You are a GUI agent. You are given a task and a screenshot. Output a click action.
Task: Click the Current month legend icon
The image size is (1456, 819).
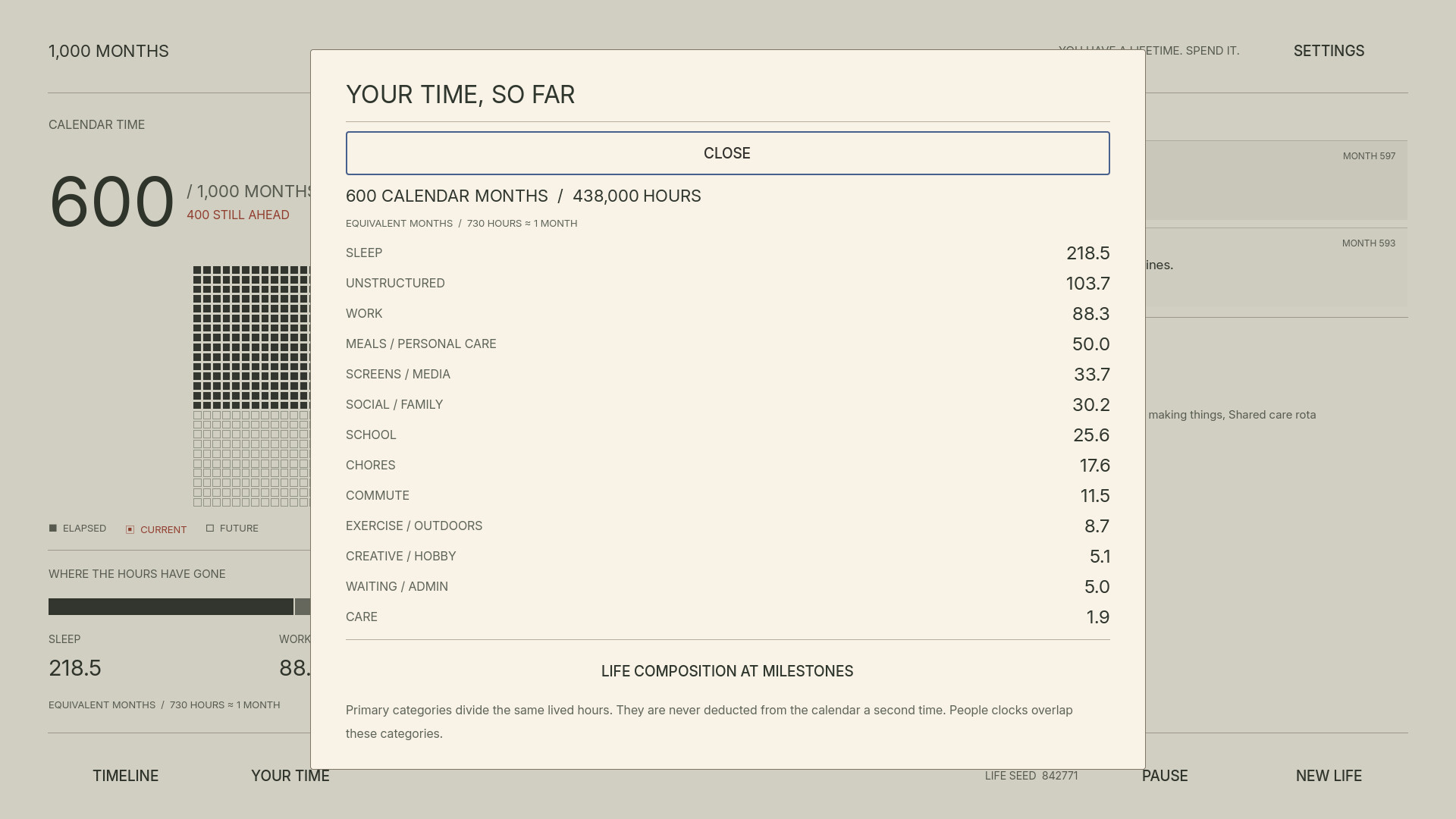130,529
